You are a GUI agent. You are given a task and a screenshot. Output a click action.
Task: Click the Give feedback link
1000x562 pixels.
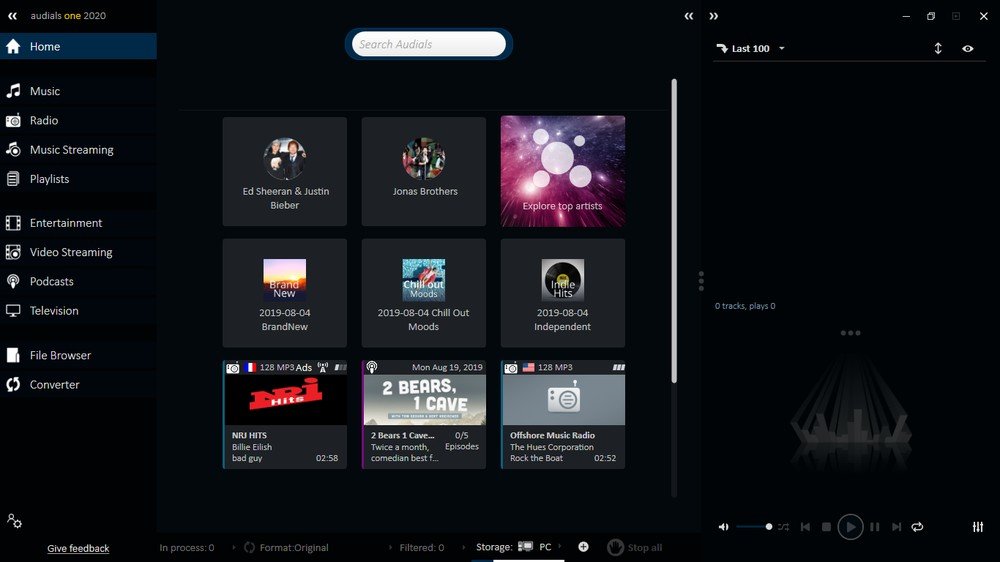point(78,548)
